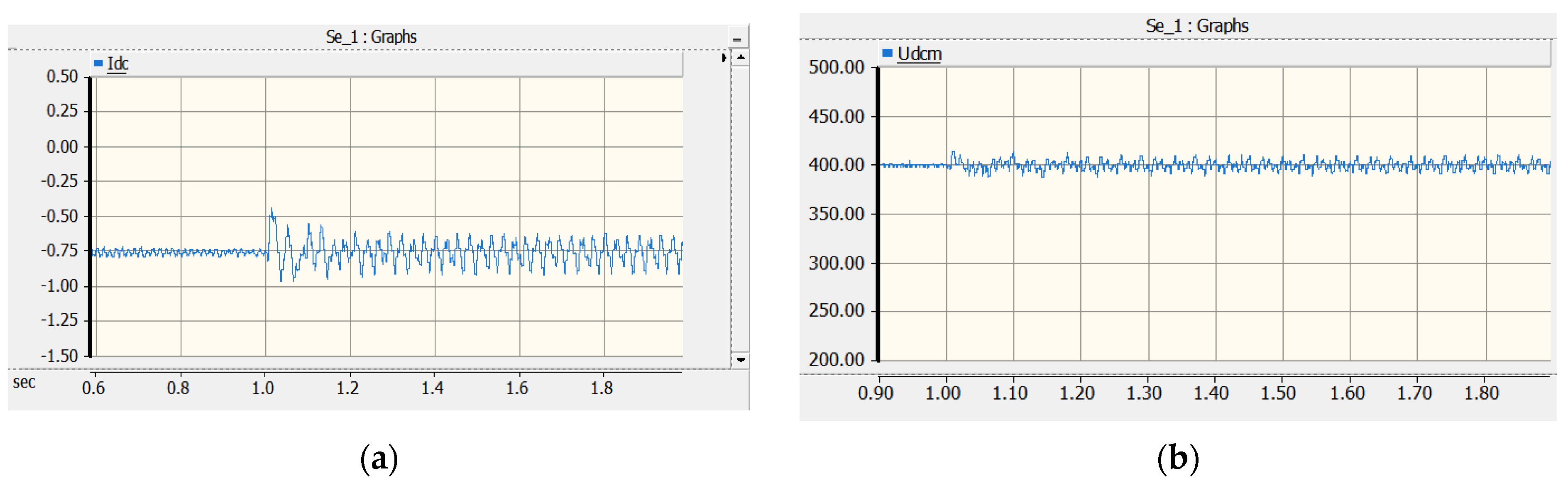1568x483 pixels.
Task: Click the Idc curve label
Action: tap(117, 63)
